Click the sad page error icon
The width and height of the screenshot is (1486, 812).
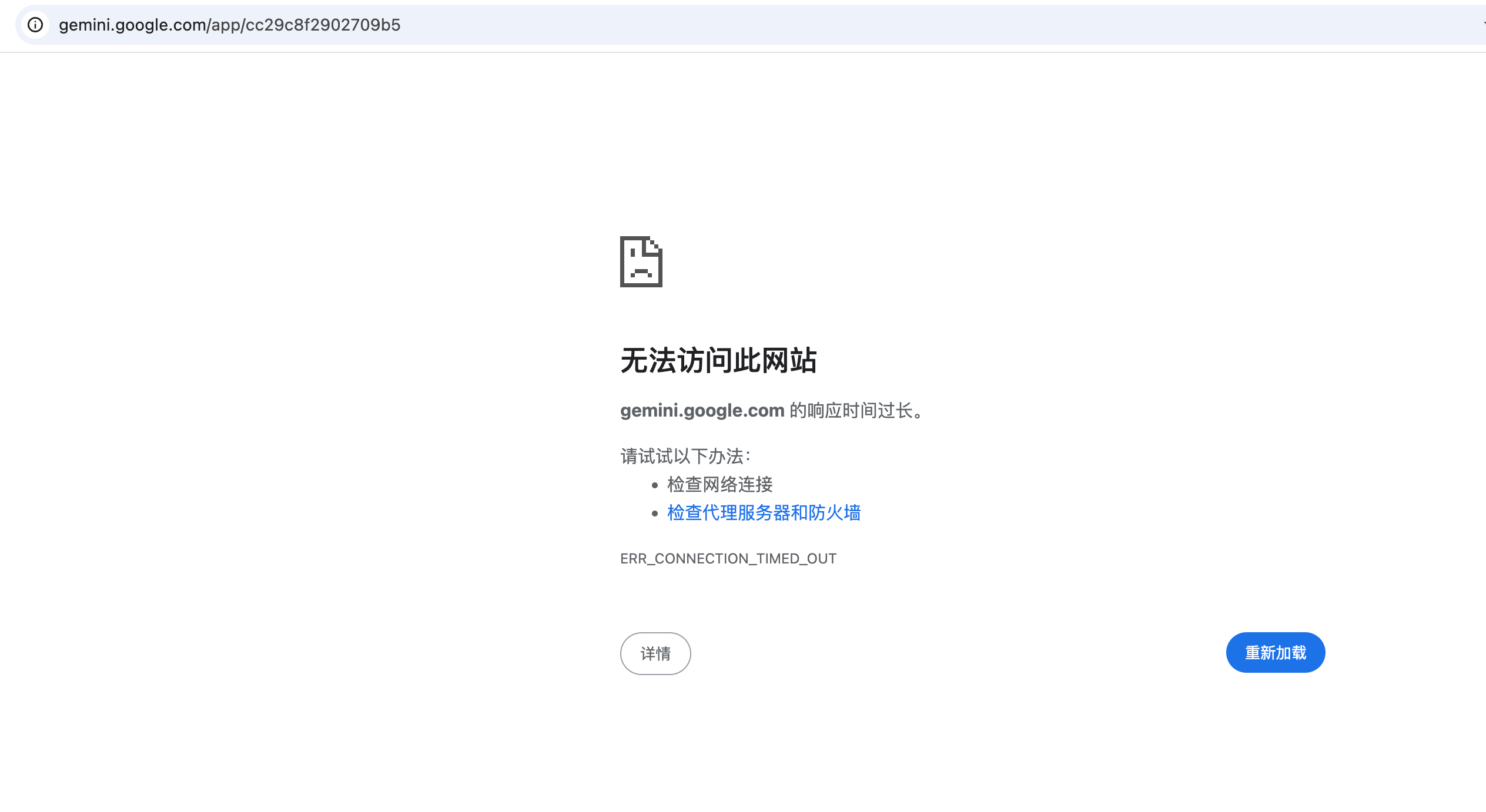click(641, 262)
